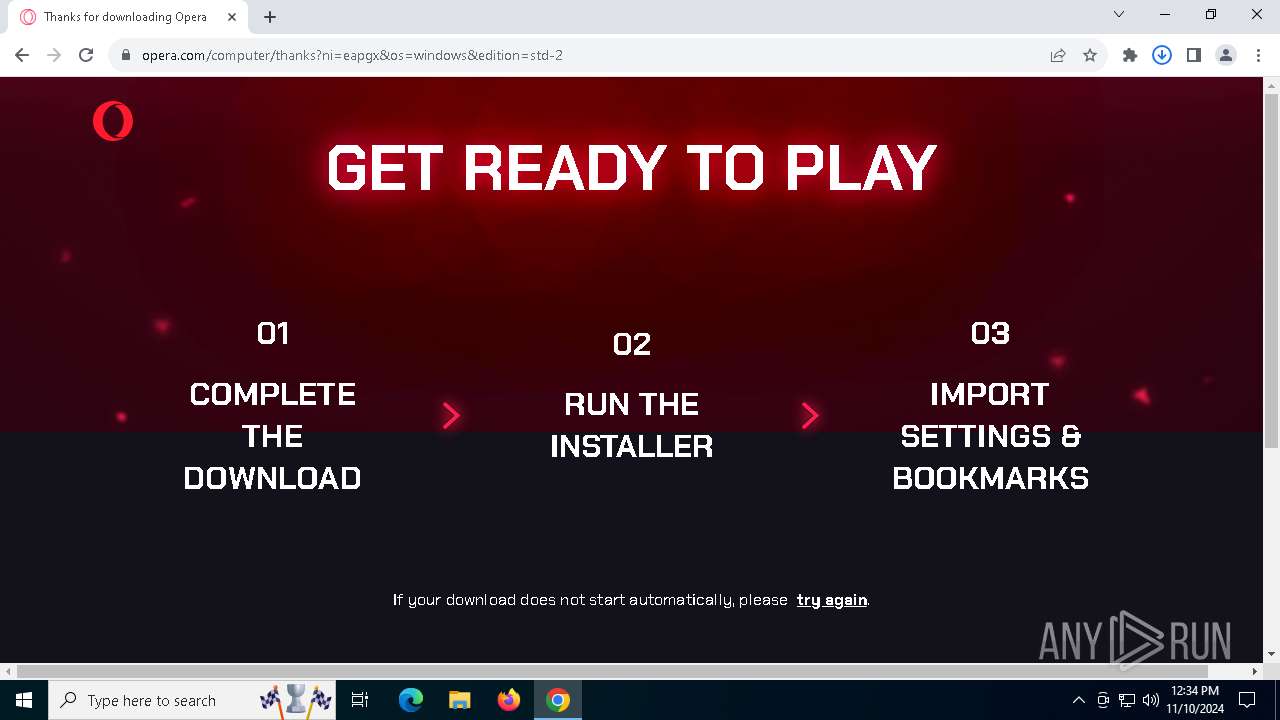Click the 'GET READY TO PLAY' heading
Image resolution: width=1280 pixels, height=720 pixels.
(x=632, y=167)
